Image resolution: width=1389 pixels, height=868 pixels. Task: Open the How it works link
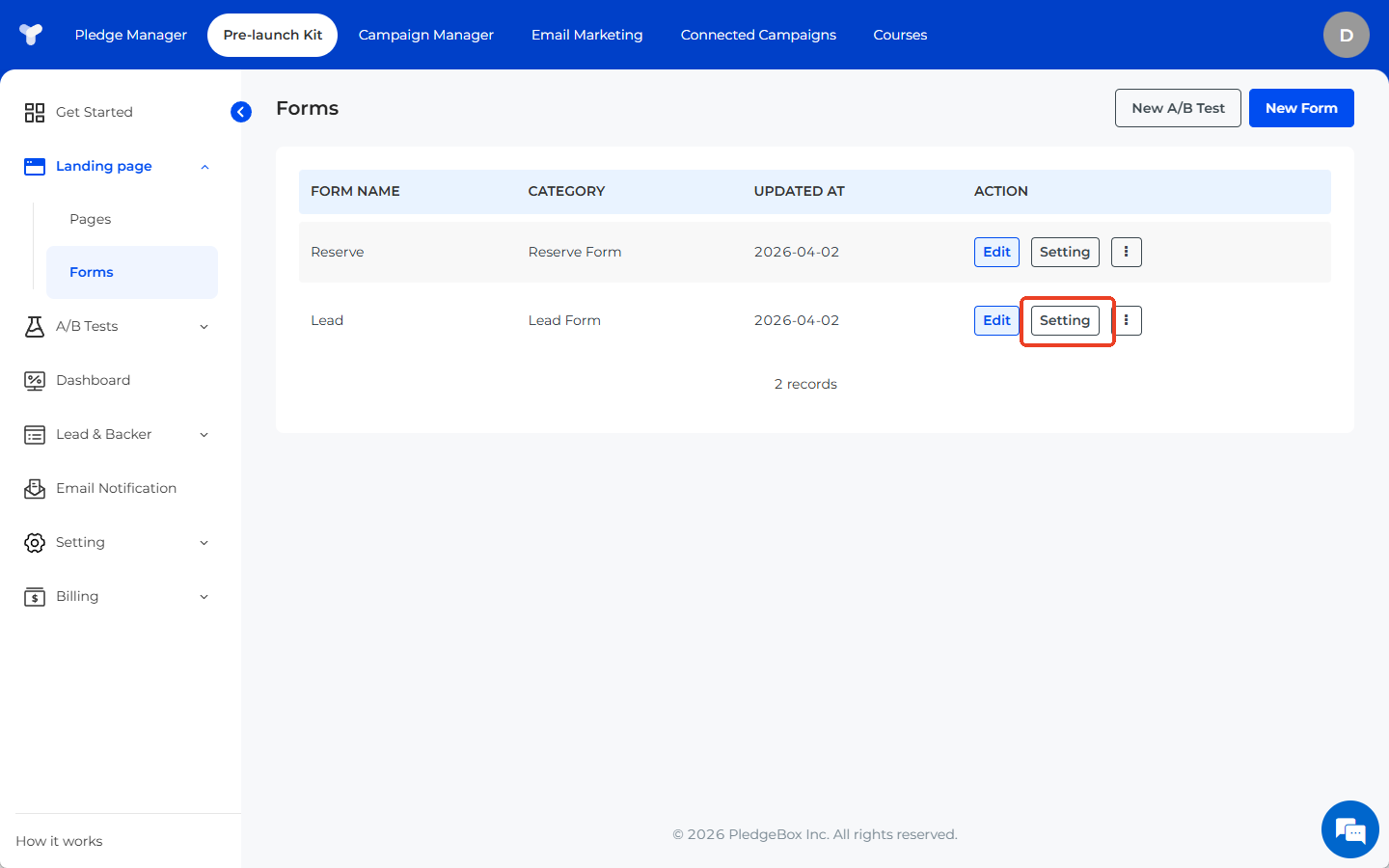coord(59,841)
